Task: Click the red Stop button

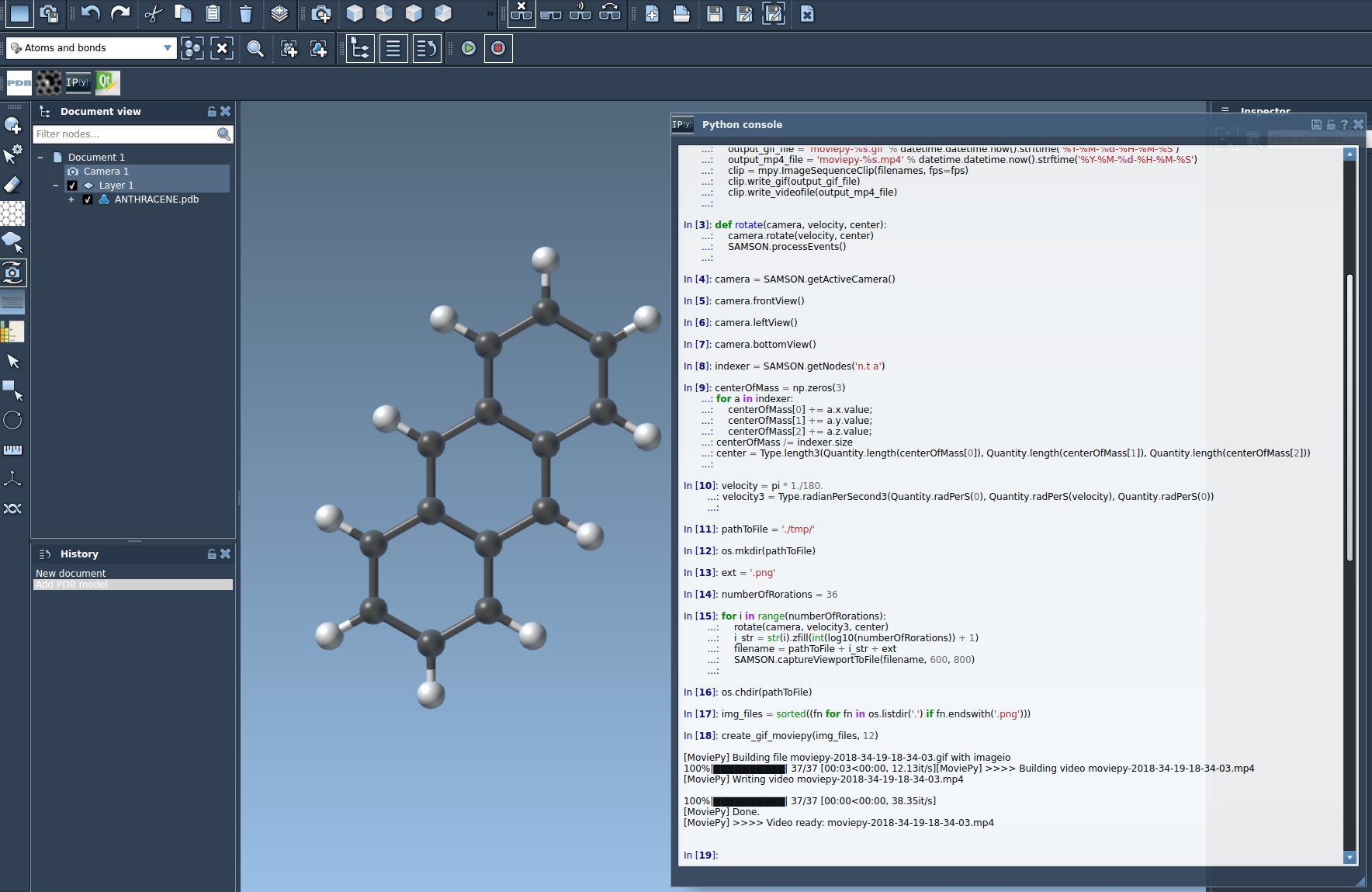Action: 498,48
